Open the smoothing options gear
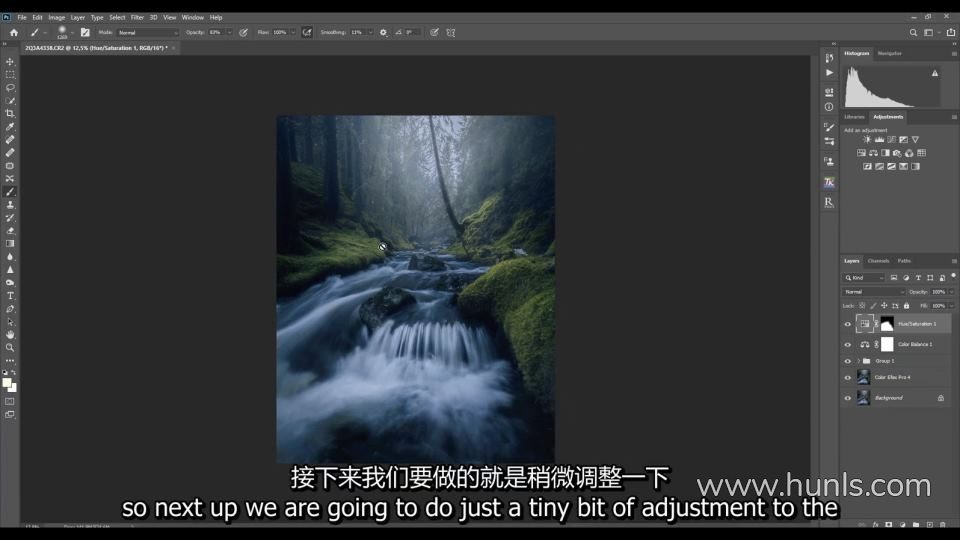Image resolution: width=960 pixels, height=540 pixels. click(383, 32)
